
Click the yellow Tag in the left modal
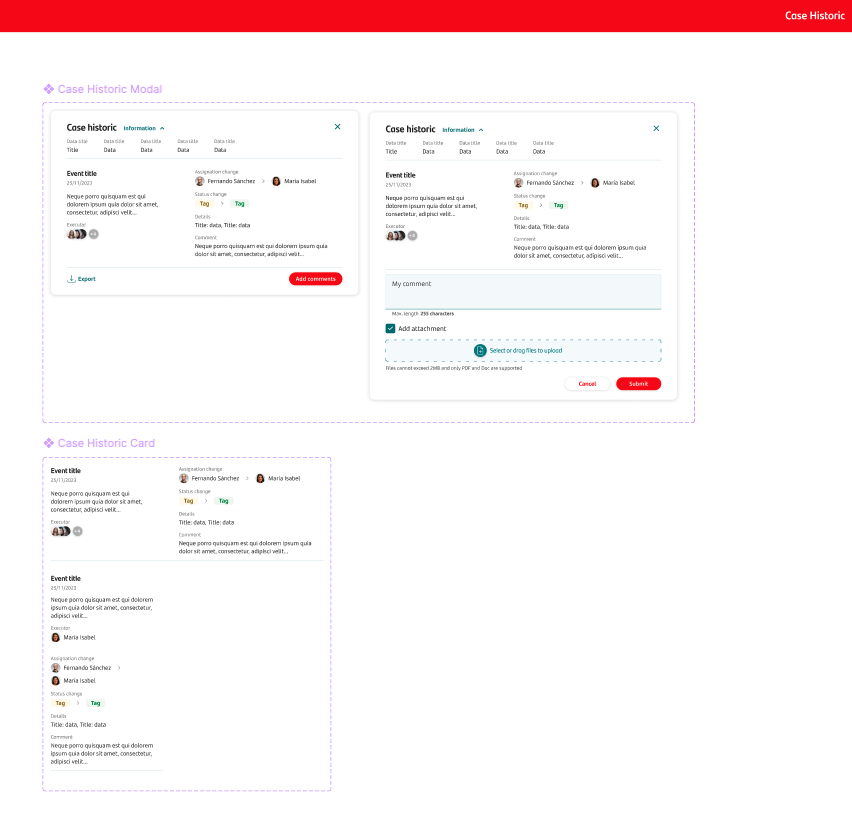tap(204, 204)
